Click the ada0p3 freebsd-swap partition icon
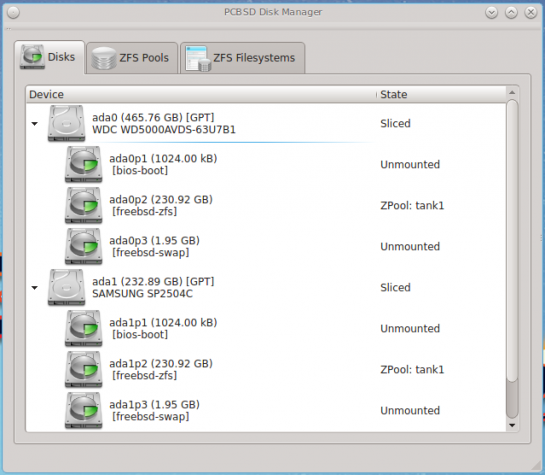Viewport: 545px width, 475px height. click(x=83, y=246)
